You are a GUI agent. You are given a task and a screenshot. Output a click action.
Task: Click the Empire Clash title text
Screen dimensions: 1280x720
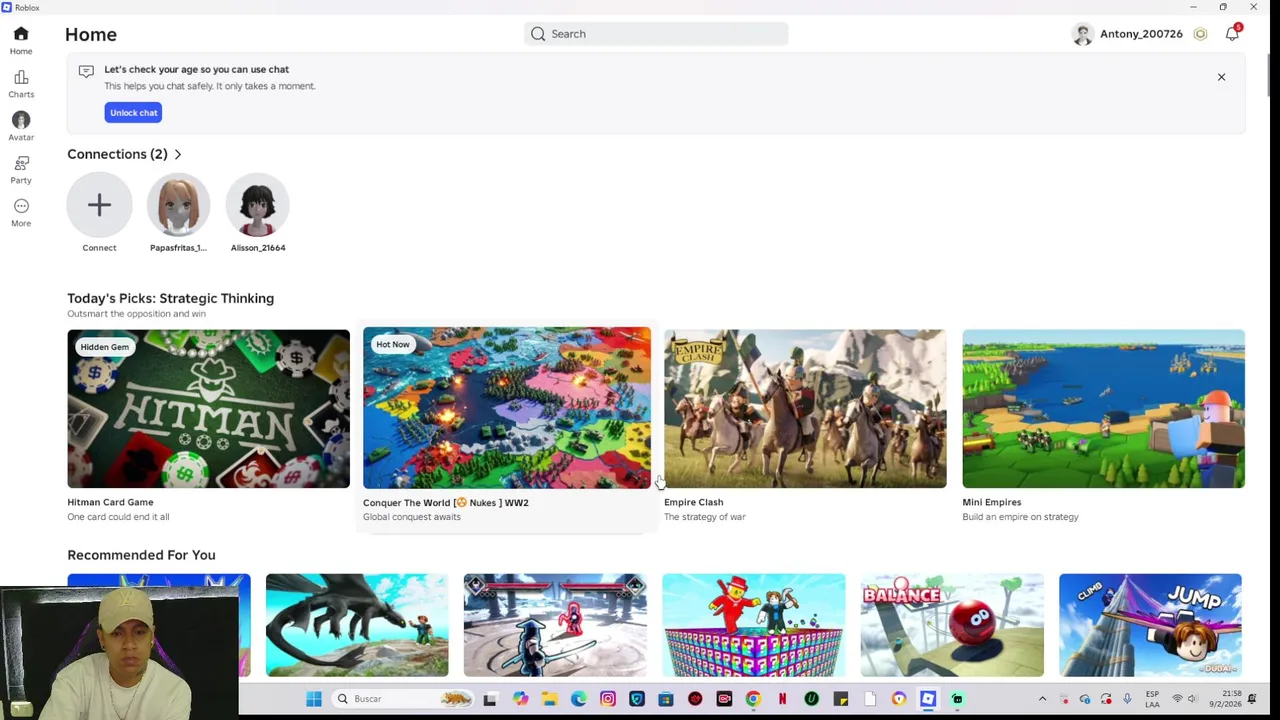click(693, 502)
